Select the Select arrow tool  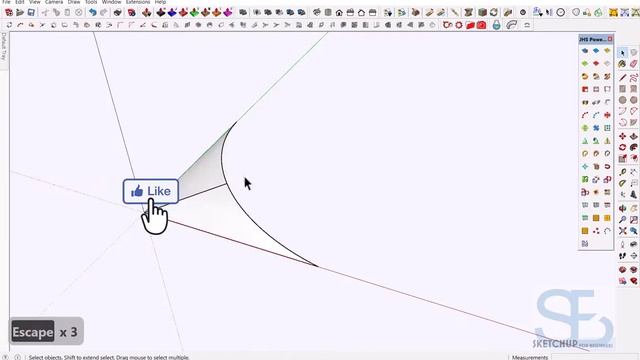click(x=622, y=53)
